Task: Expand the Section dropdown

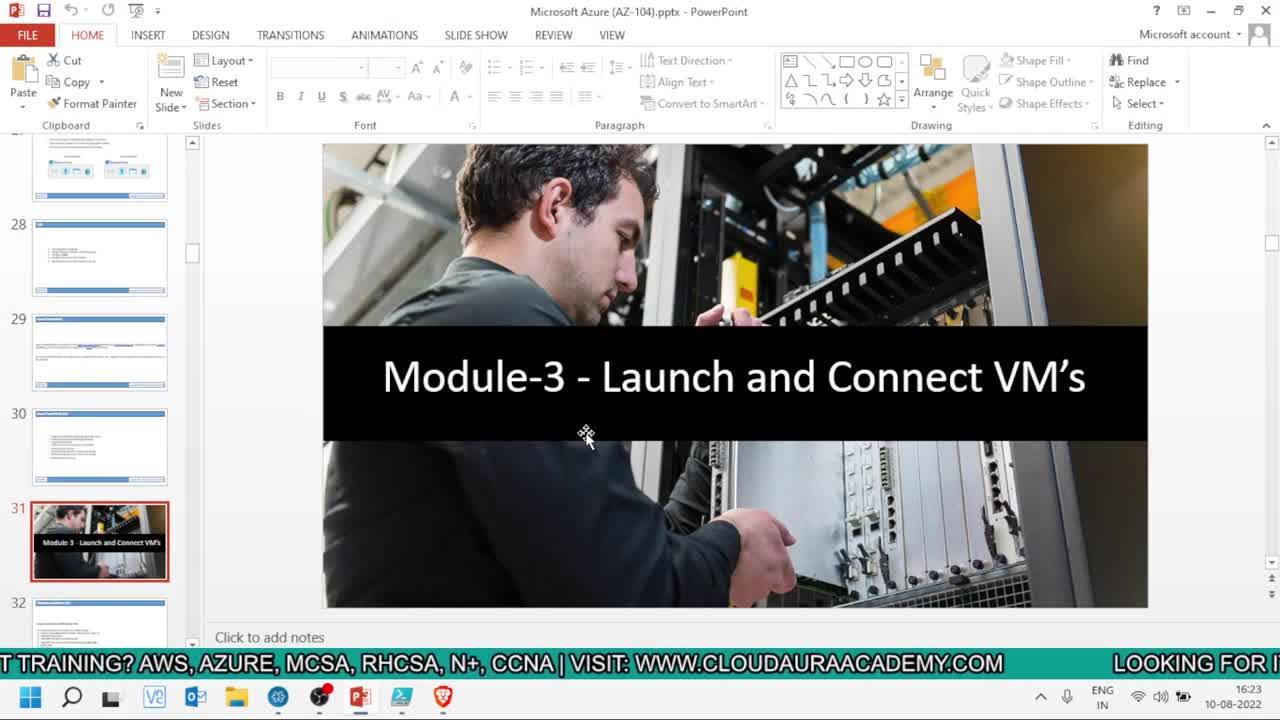Action: 225,104
